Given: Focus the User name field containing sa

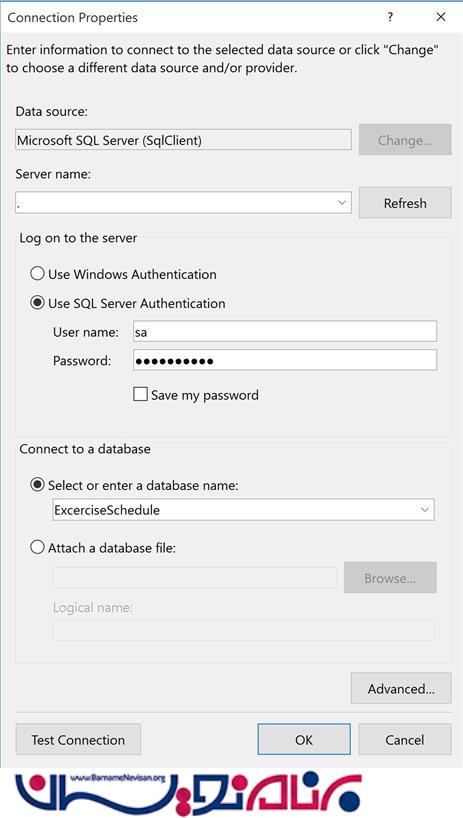Looking at the screenshot, I should pos(285,332).
